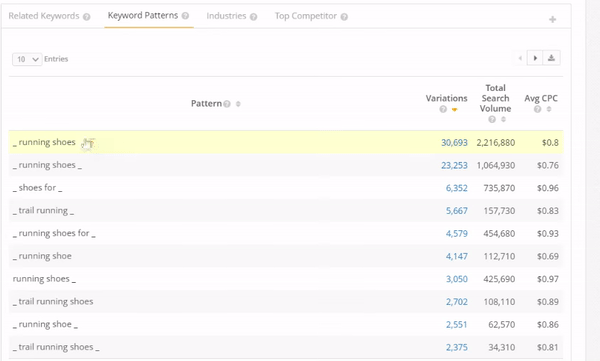Viewport: 600px width, 361px height.
Task: Open variations link 4,147
Action: point(457,256)
